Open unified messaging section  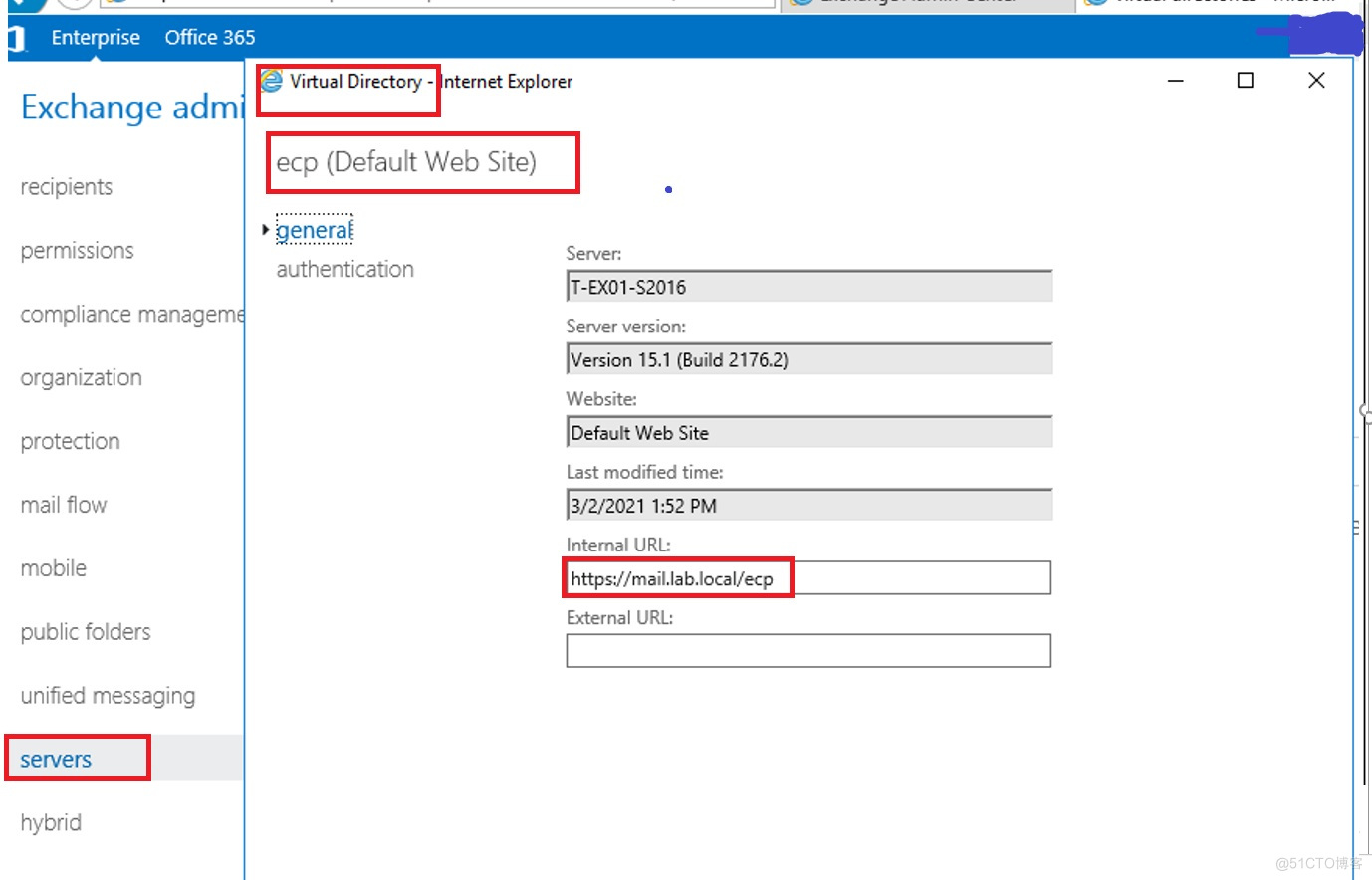tap(108, 696)
